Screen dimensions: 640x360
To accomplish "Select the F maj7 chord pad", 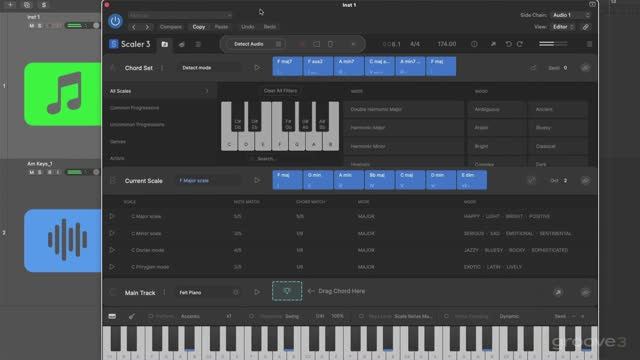I will coord(287,66).
